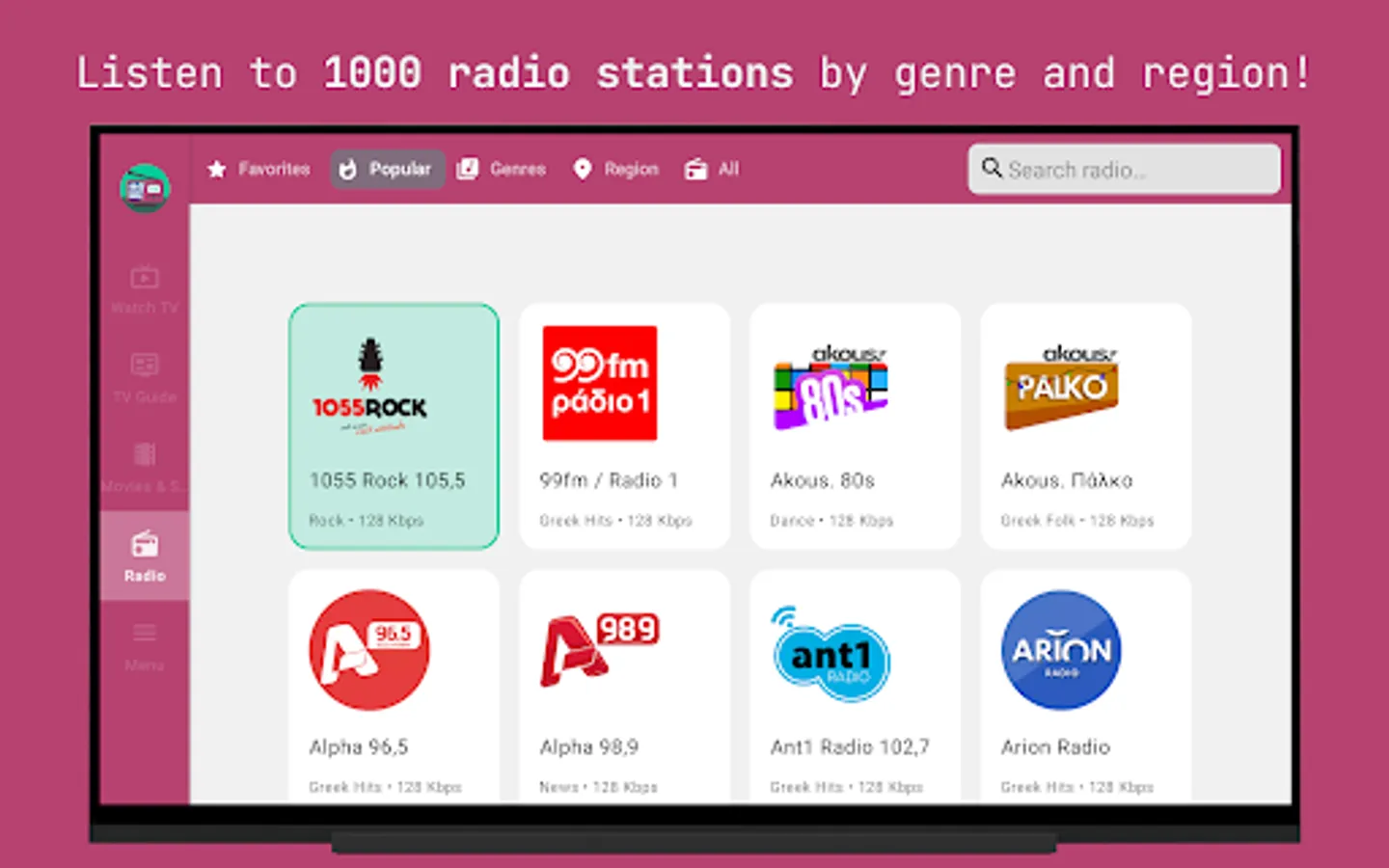This screenshot has width=1389, height=868.
Task: Click the app logo in the sidebar
Action: click(x=145, y=188)
